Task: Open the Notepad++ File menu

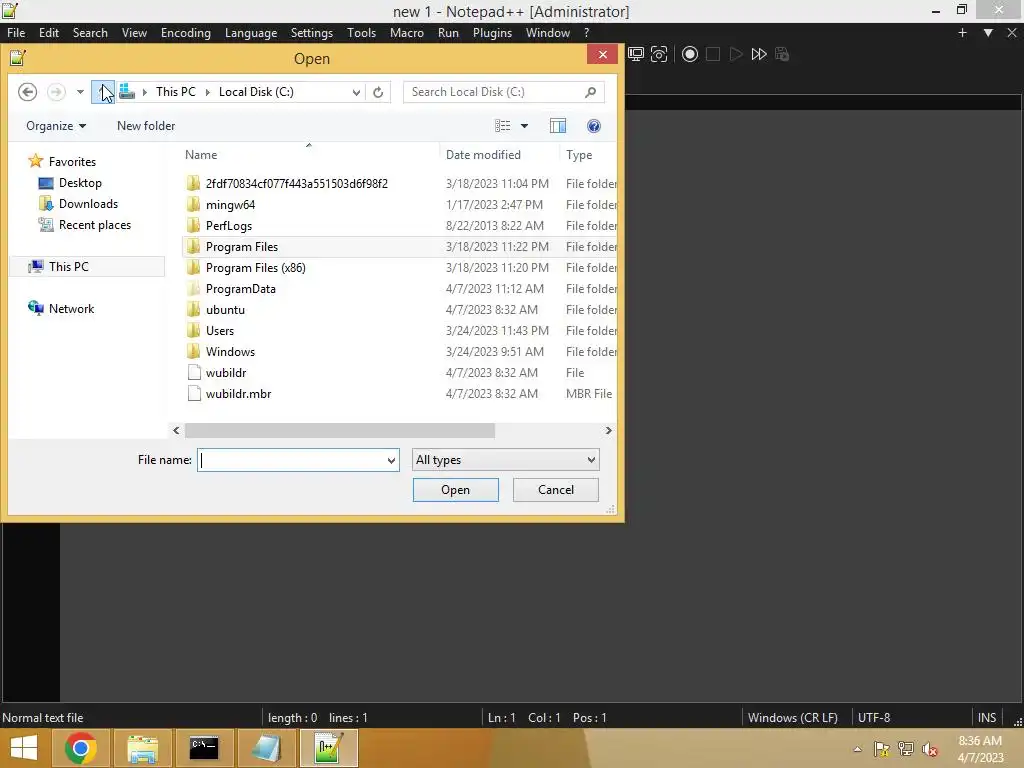Action: tap(16, 33)
